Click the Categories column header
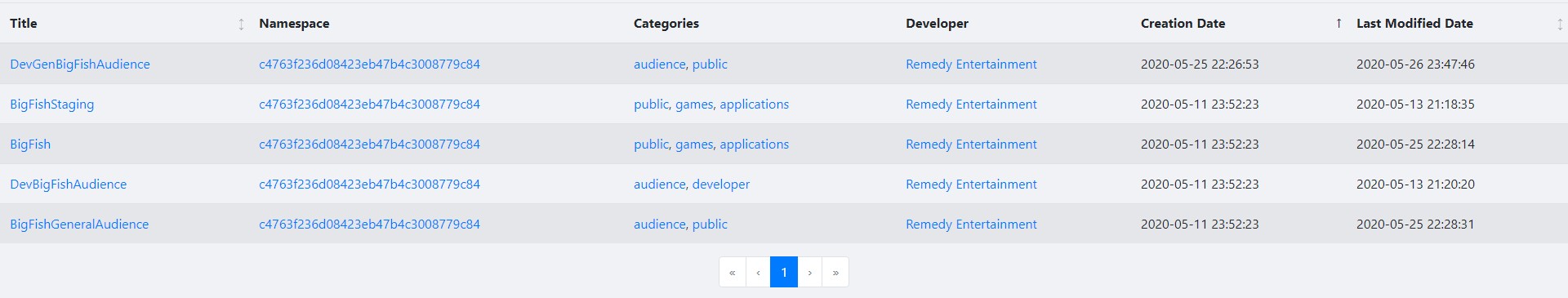This screenshot has width=1568, height=298. (666, 23)
